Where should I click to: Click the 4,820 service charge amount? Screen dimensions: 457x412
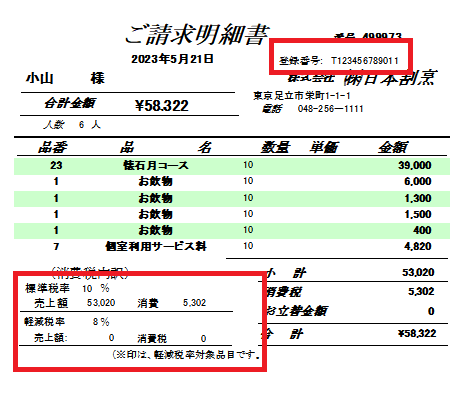coord(418,246)
